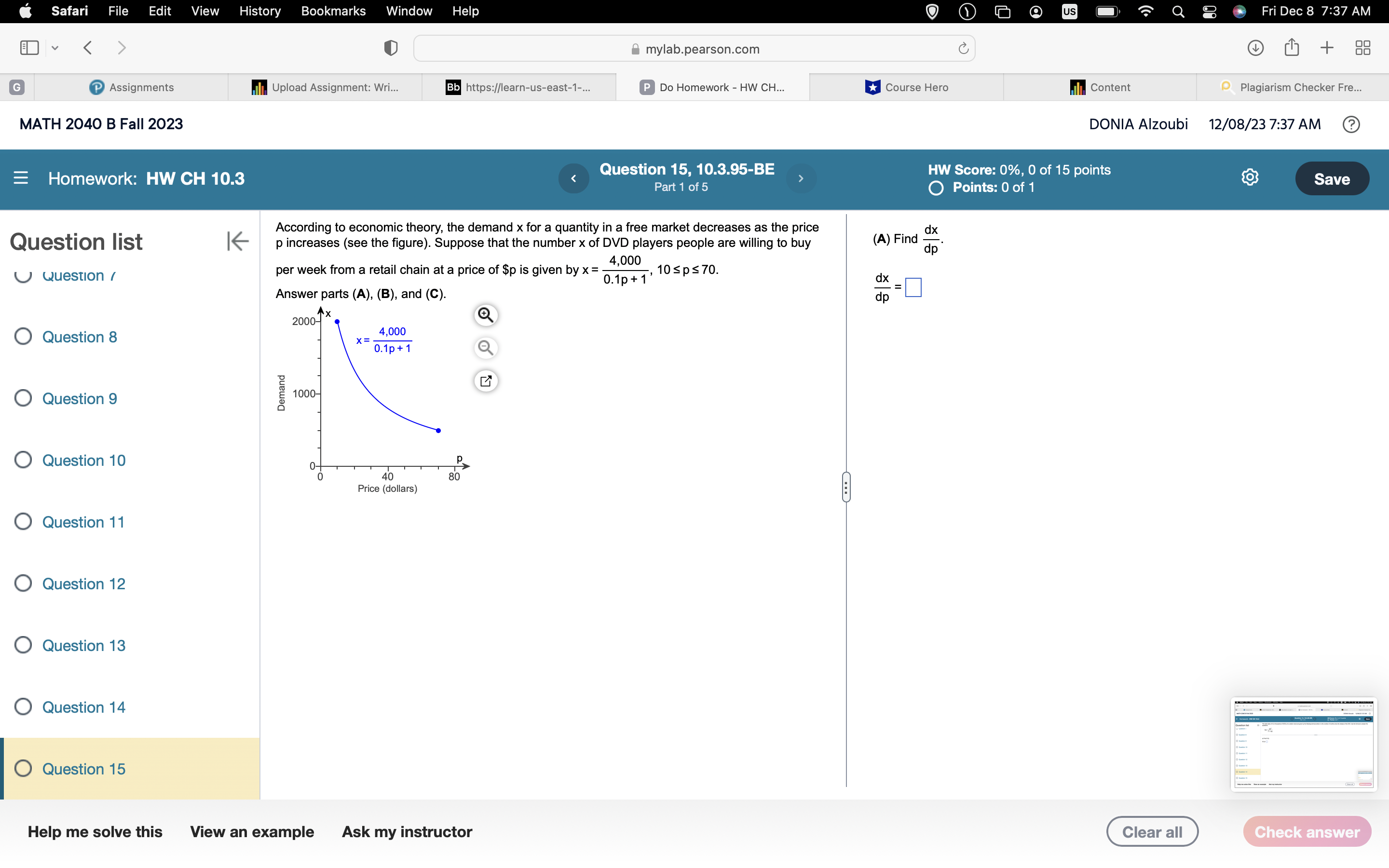
Task: Select the Question 12 radio button
Action: [x=23, y=583]
